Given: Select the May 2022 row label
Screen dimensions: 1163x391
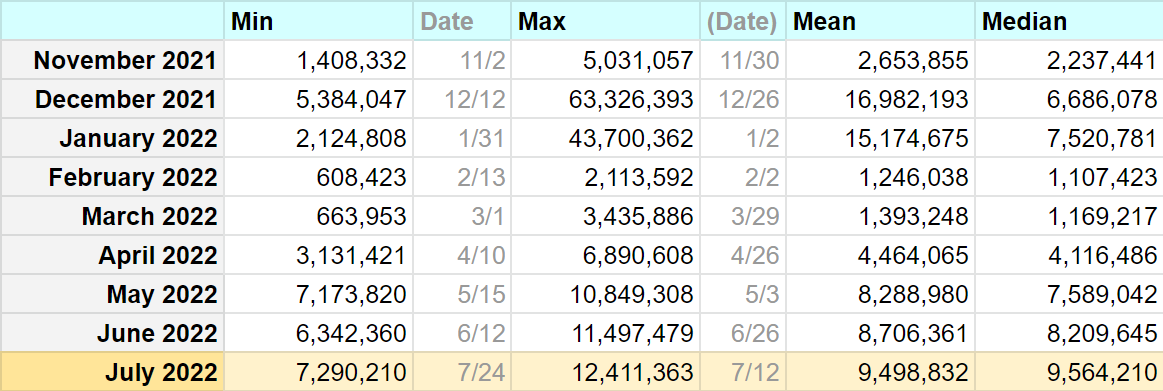Looking at the screenshot, I should point(112,294).
